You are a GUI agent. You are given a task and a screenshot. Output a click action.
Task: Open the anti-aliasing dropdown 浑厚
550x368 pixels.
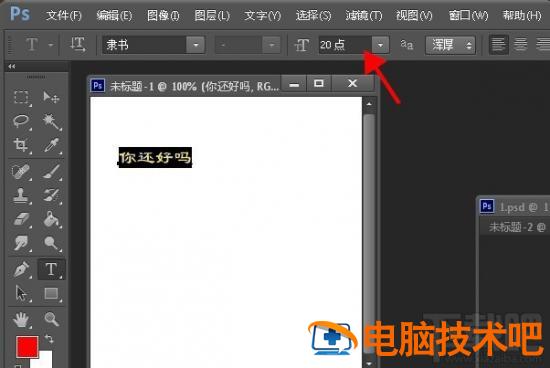point(450,45)
